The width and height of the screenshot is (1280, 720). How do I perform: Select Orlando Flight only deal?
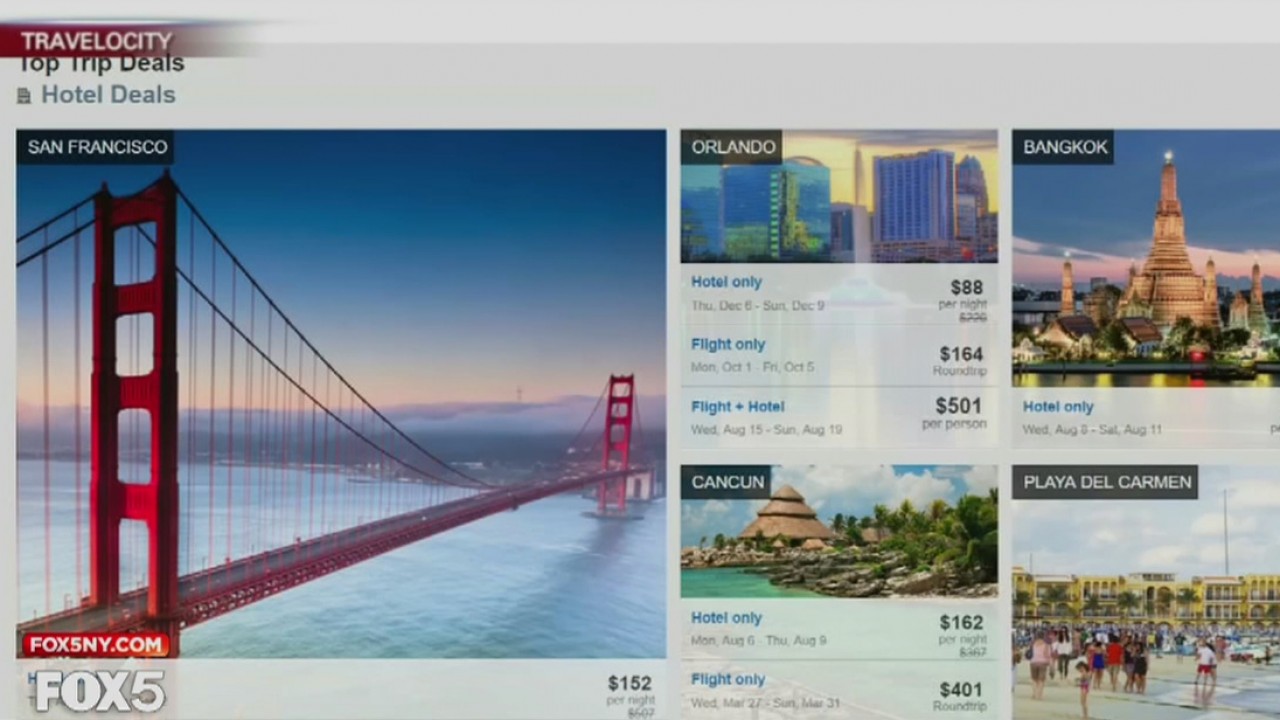click(728, 344)
